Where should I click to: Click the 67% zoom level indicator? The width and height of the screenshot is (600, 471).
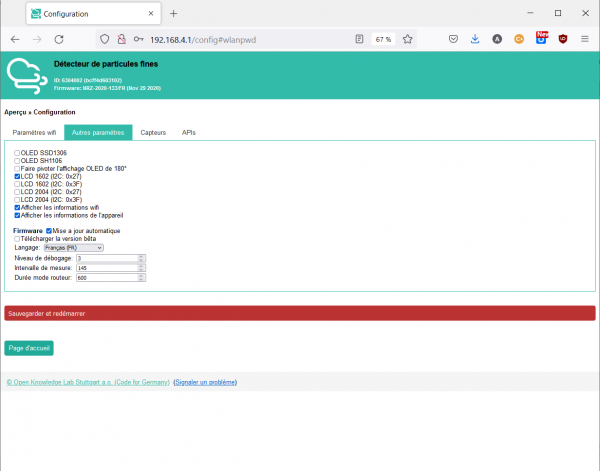tap(383, 39)
